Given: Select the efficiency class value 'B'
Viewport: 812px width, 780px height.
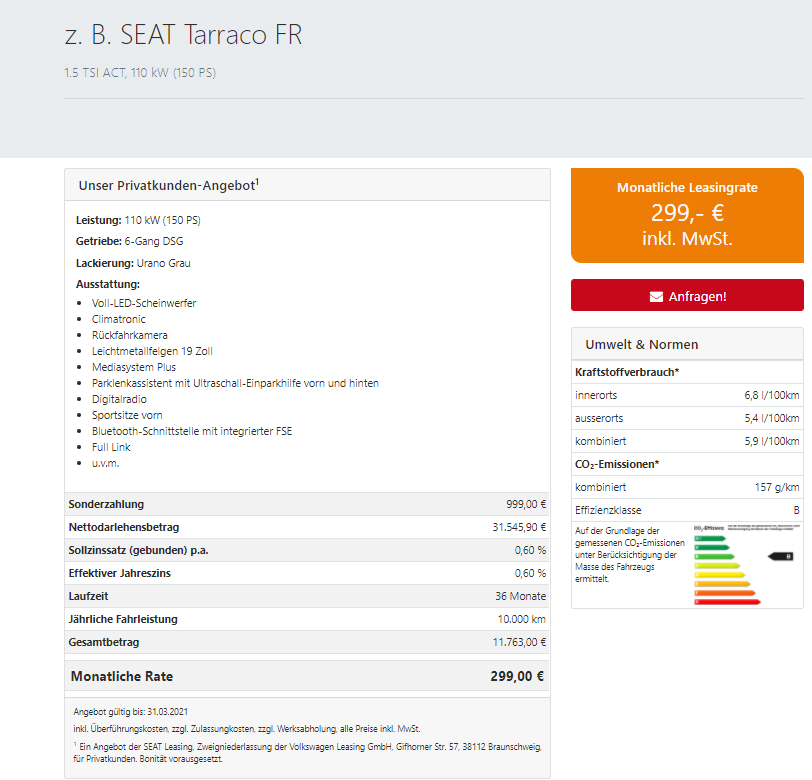Looking at the screenshot, I should (x=796, y=510).
